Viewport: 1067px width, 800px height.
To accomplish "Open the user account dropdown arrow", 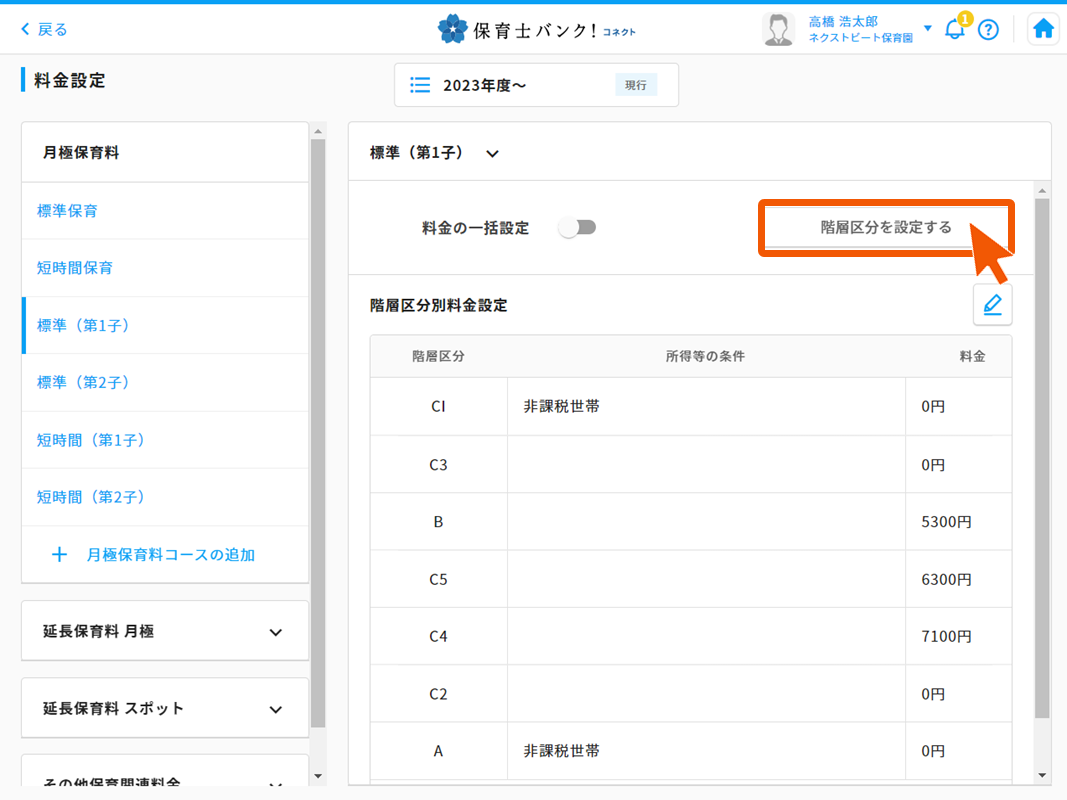I will 927,28.
